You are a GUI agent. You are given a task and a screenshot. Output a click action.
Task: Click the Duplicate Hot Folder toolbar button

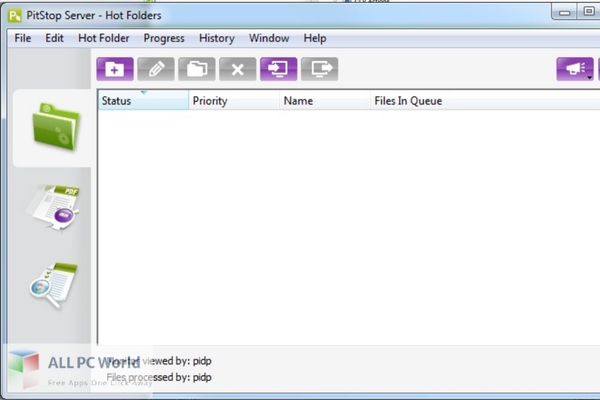(x=197, y=69)
